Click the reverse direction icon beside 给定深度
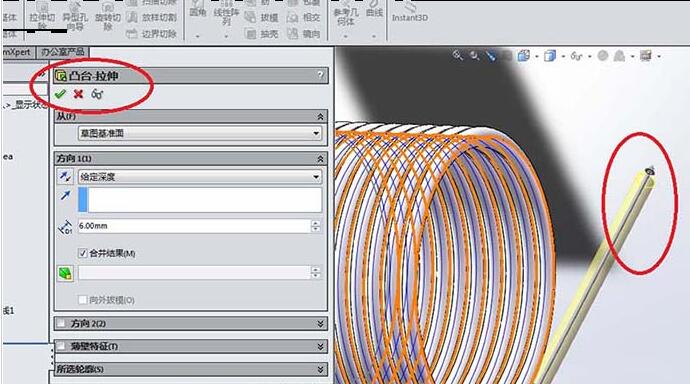 coord(66,176)
